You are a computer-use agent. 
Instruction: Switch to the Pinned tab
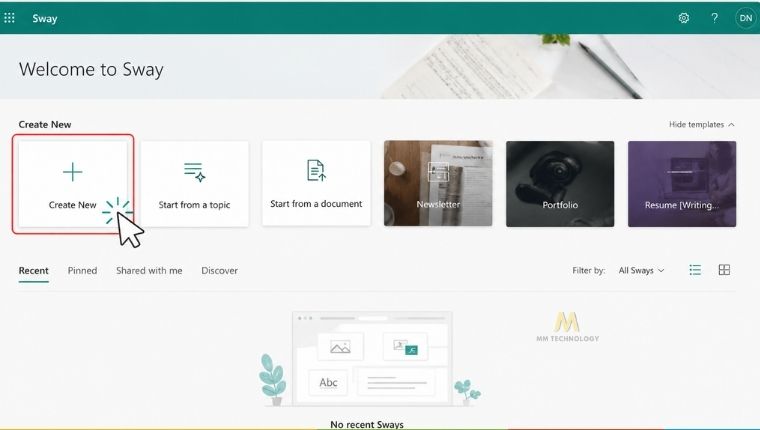tap(82, 271)
